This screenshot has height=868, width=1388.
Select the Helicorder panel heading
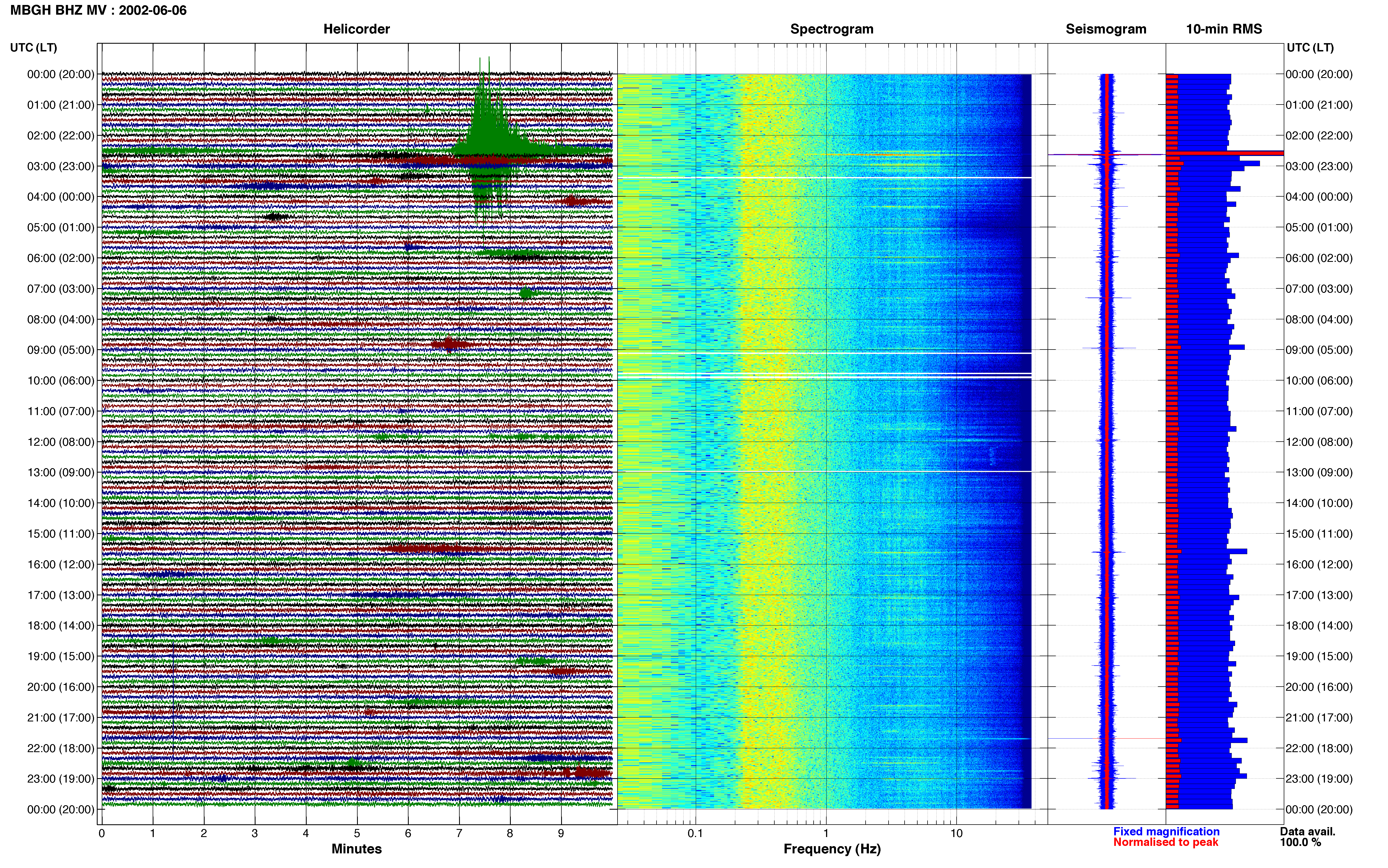pyautogui.click(x=356, y=29)
